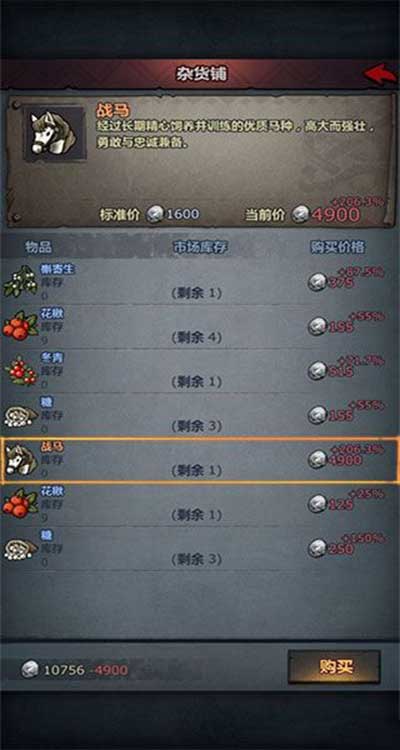The image size is (400, 750).
Task: Click the war horse portrait in detail panel
Action: point(54,132)
